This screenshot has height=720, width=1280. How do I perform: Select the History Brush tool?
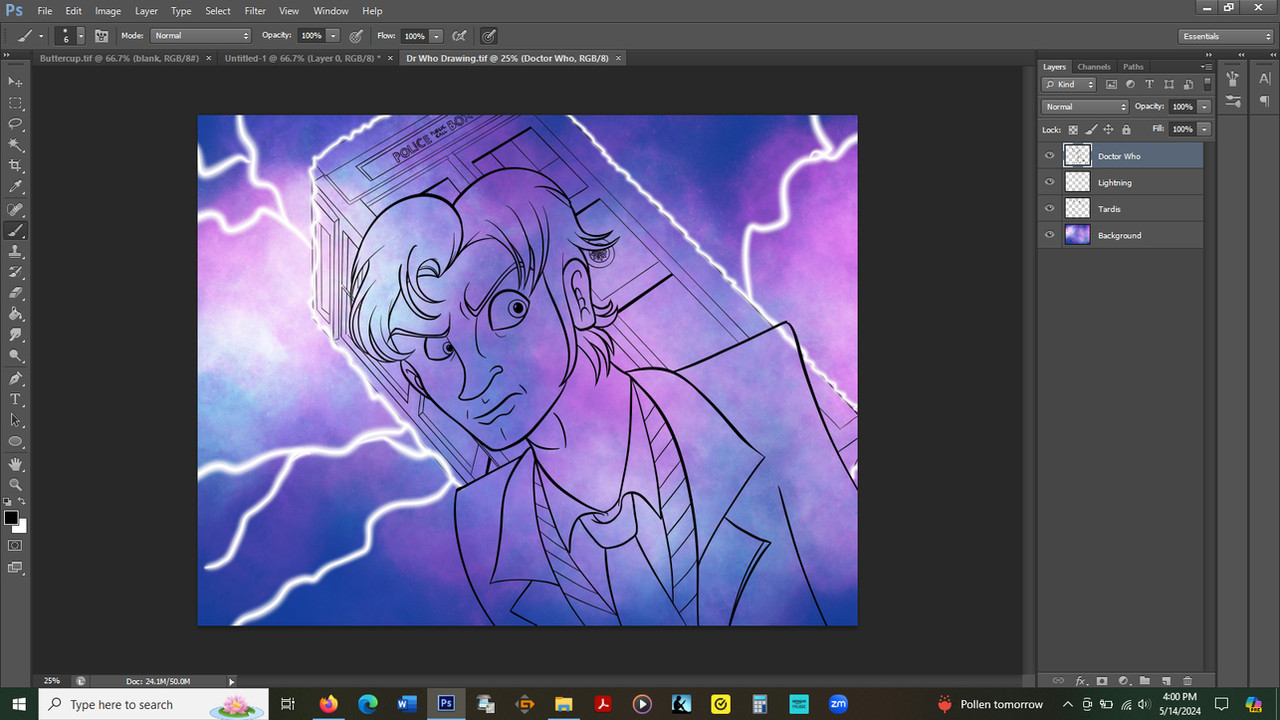[15, 272]
